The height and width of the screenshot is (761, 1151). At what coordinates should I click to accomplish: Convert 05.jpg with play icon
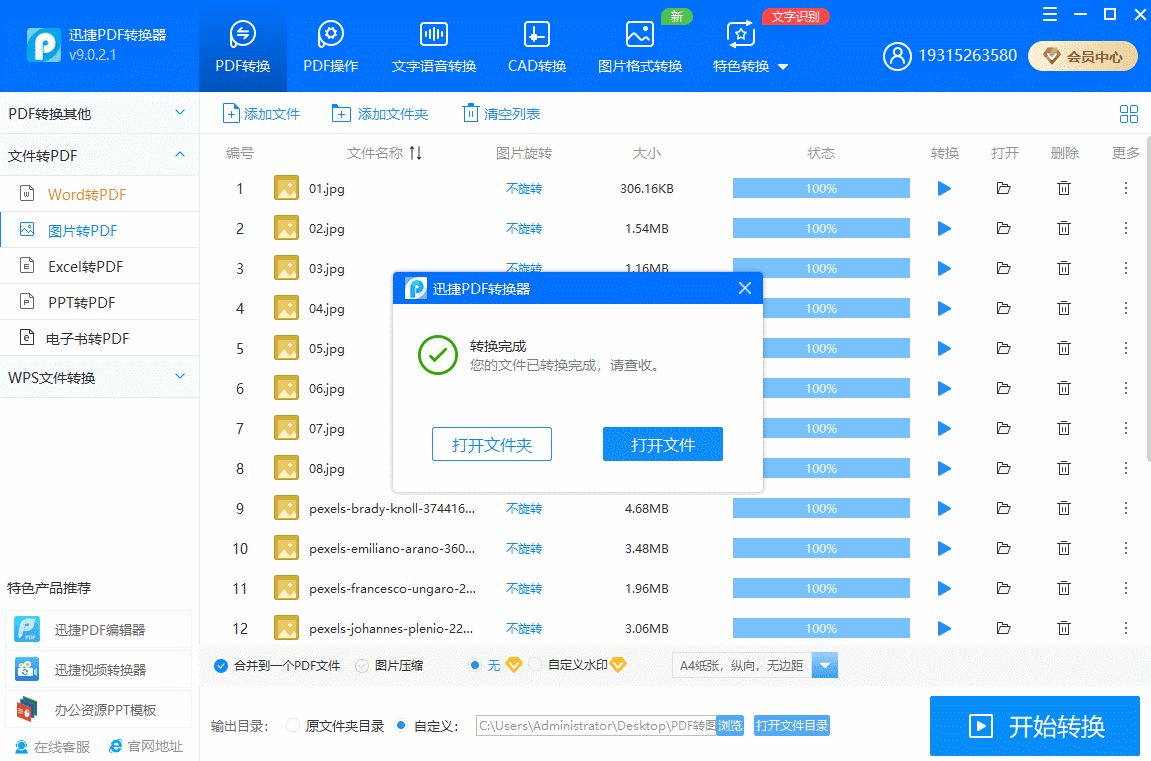944,349
